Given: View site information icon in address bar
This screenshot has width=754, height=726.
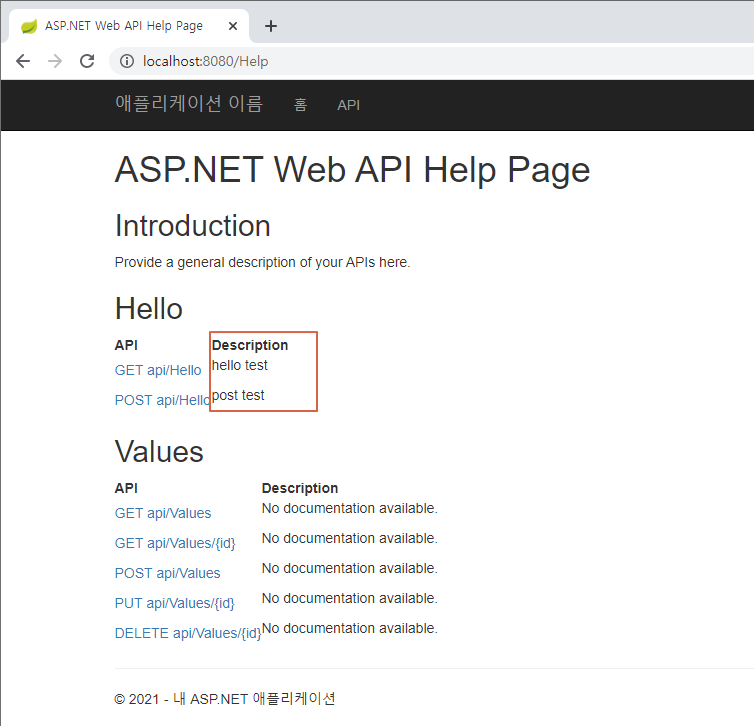Looking at the screenshot, I should click(x=127, y=61).
